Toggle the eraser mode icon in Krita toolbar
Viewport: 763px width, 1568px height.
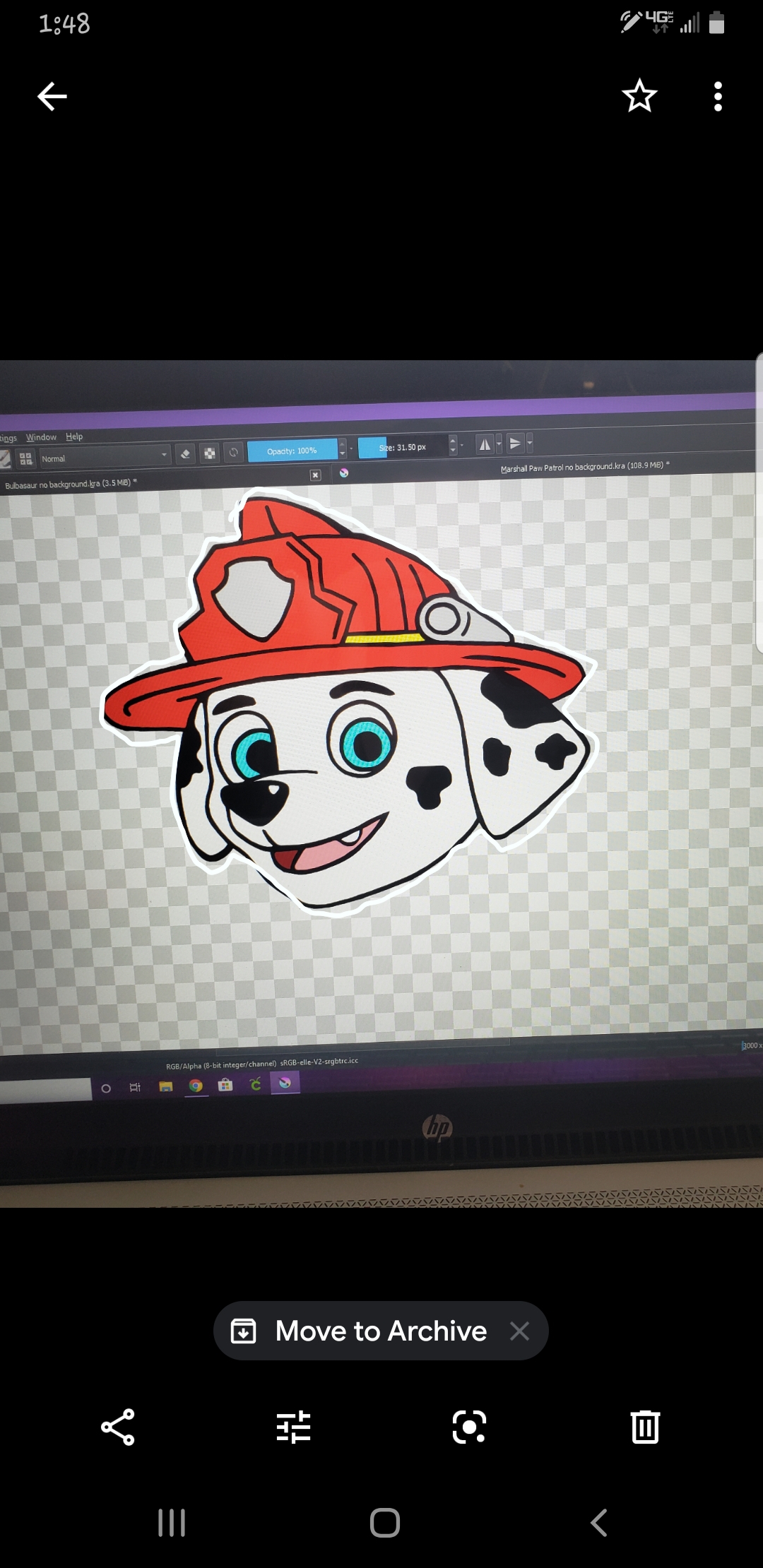185,453
